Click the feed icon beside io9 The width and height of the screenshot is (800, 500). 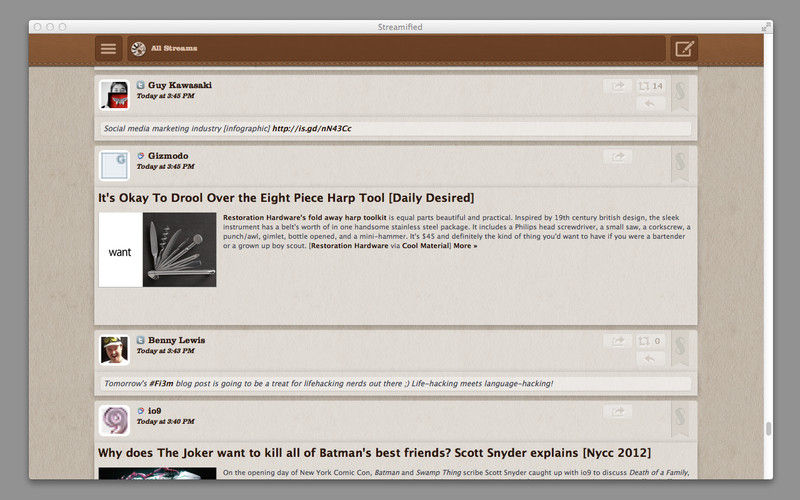click(x=140, y=411)
